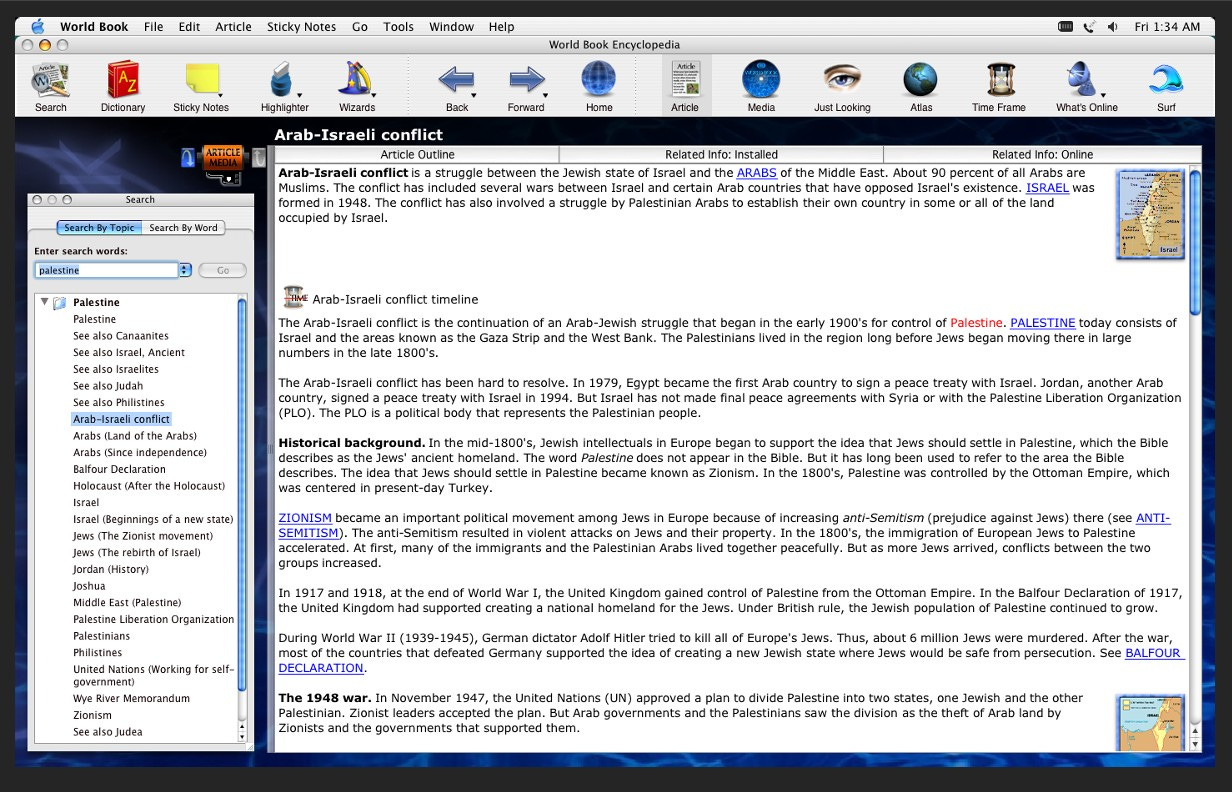
Task: Open the Sticky Notes dropdown arrow
Action: click(219, 95)
